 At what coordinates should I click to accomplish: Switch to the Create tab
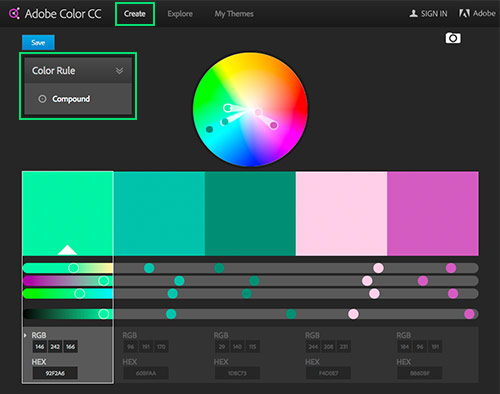click(x=135, y=14)
